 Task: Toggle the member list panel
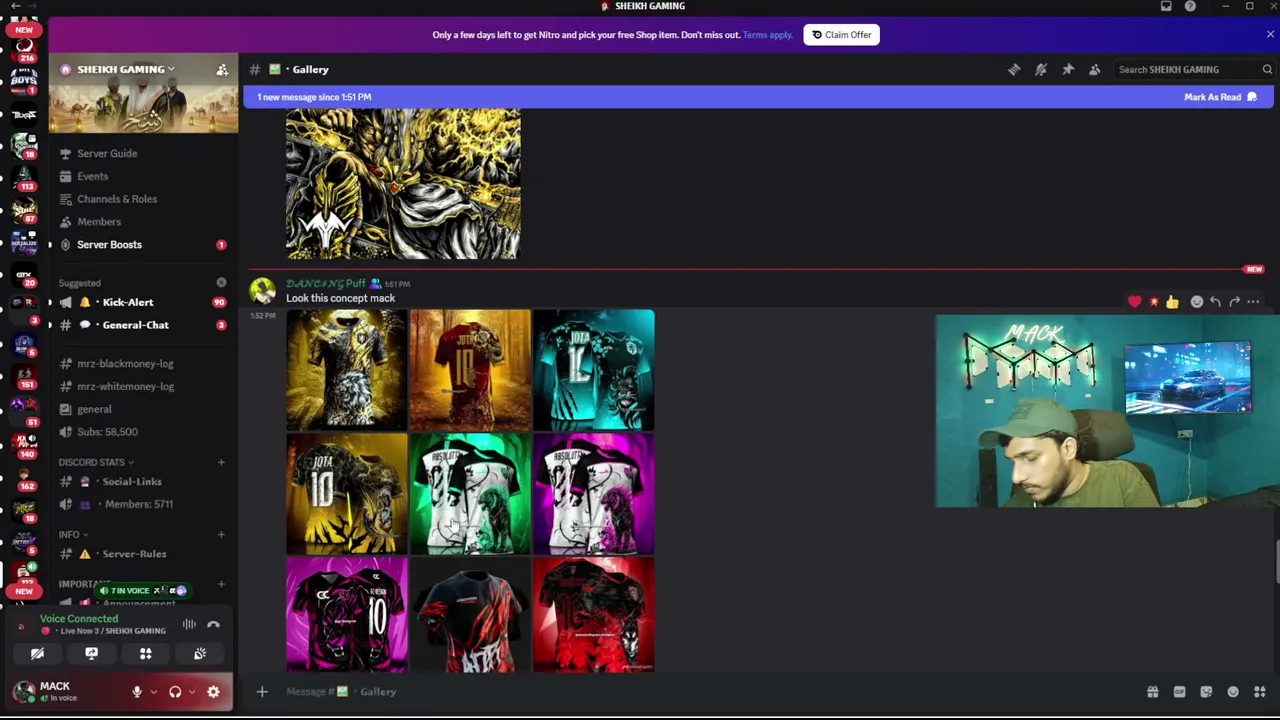pyautogui.click(x=1095, y=69)
